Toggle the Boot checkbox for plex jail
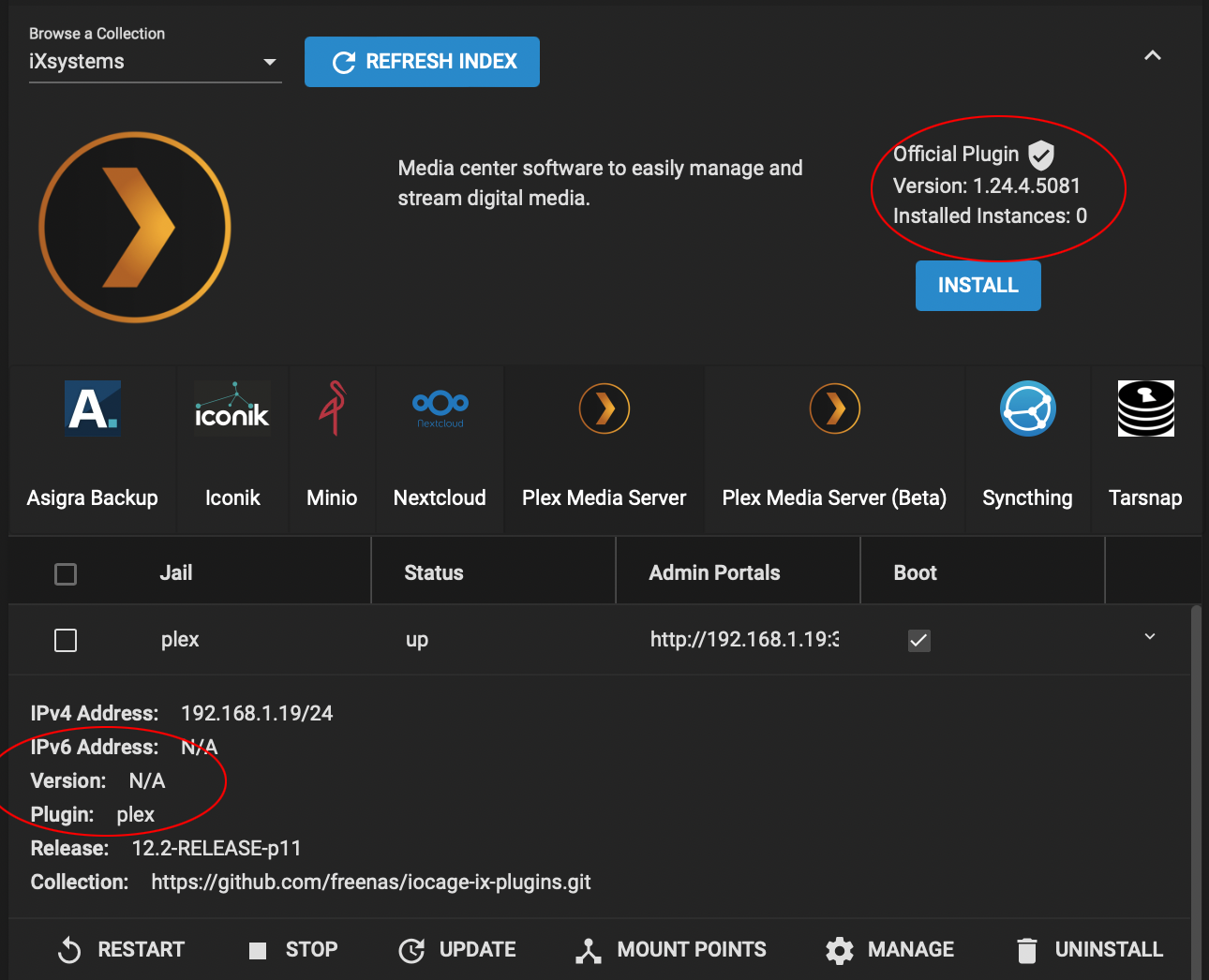Screen dimensions: 1209x980 [x=919, y=641]
